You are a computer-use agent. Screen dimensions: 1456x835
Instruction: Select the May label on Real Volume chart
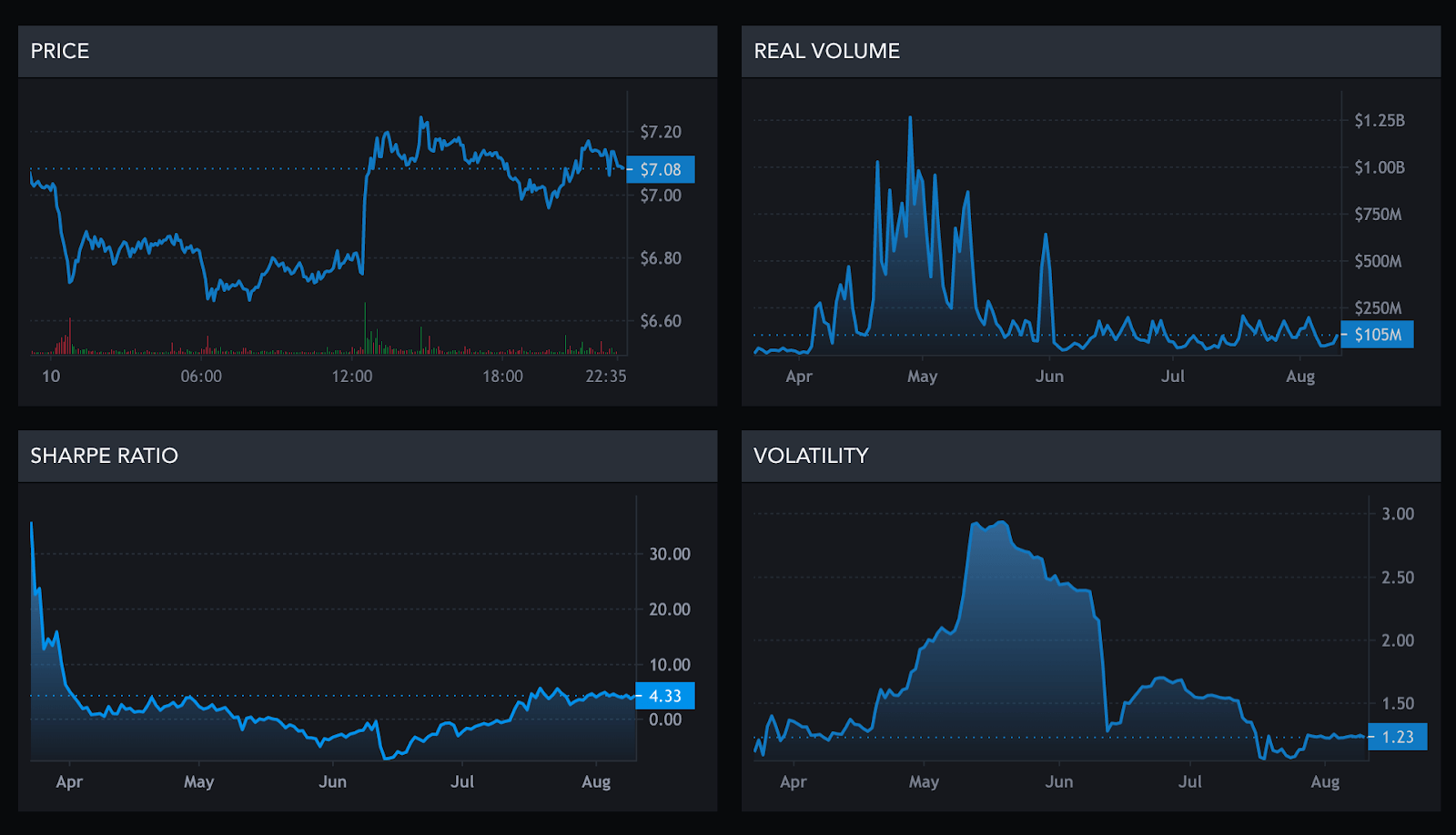click(922, 377)
